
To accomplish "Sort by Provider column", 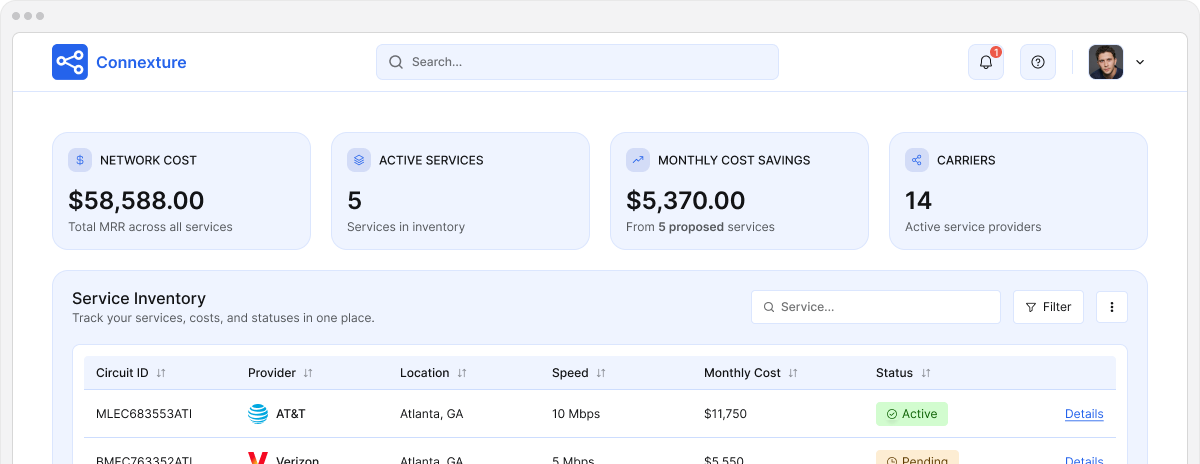I will pos(308,373).
